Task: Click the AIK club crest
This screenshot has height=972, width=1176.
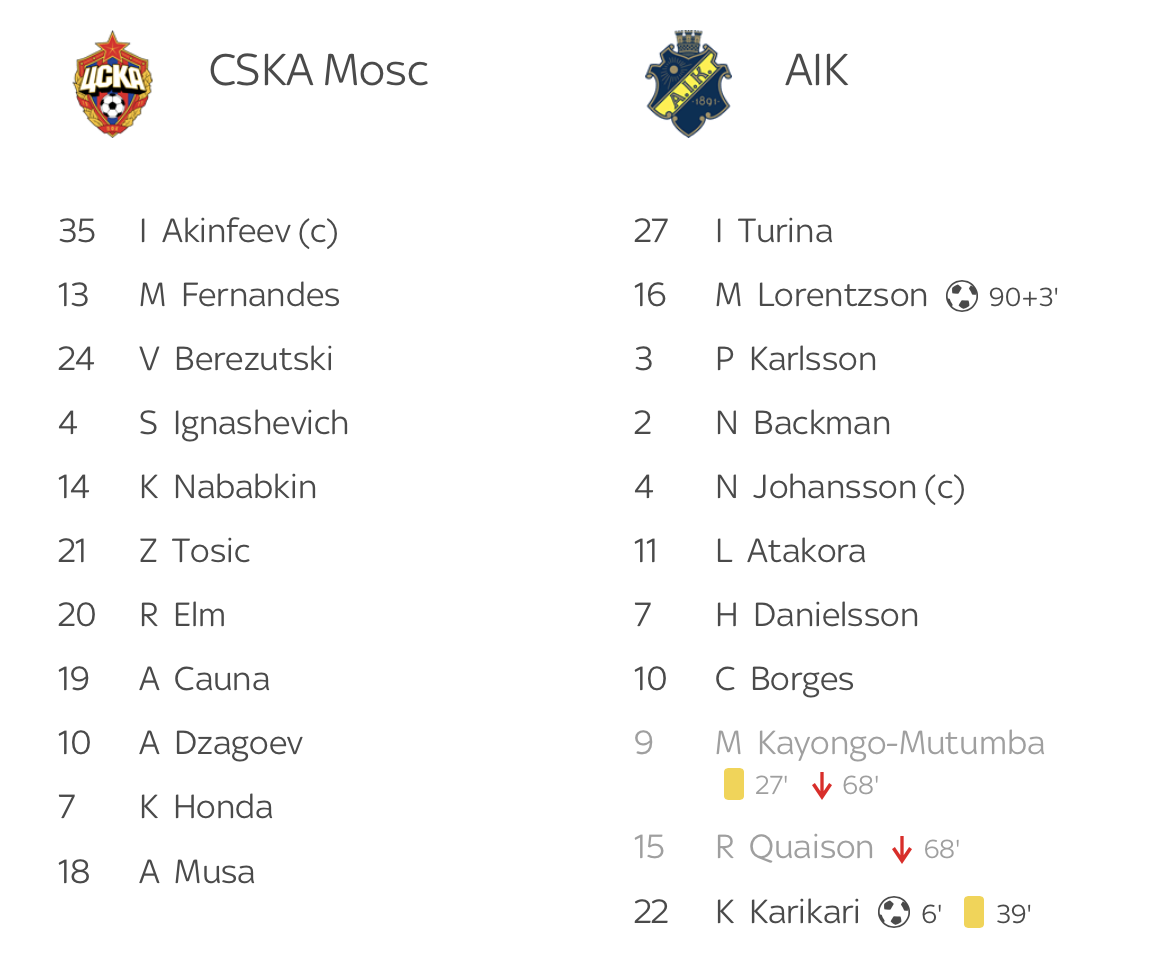Action: coord(688,83)
